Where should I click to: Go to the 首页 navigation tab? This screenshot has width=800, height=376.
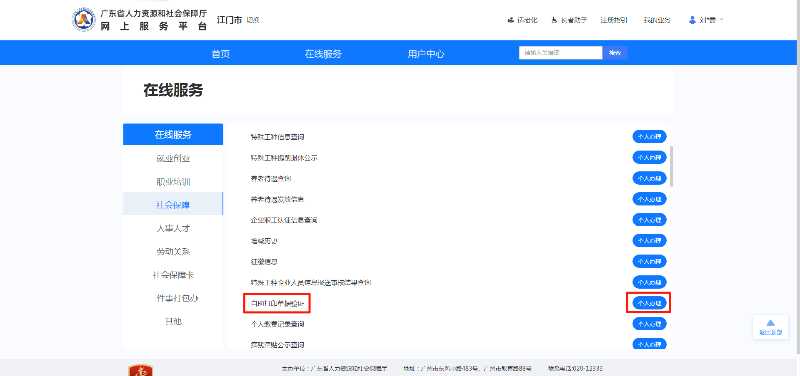pos(220,54)
